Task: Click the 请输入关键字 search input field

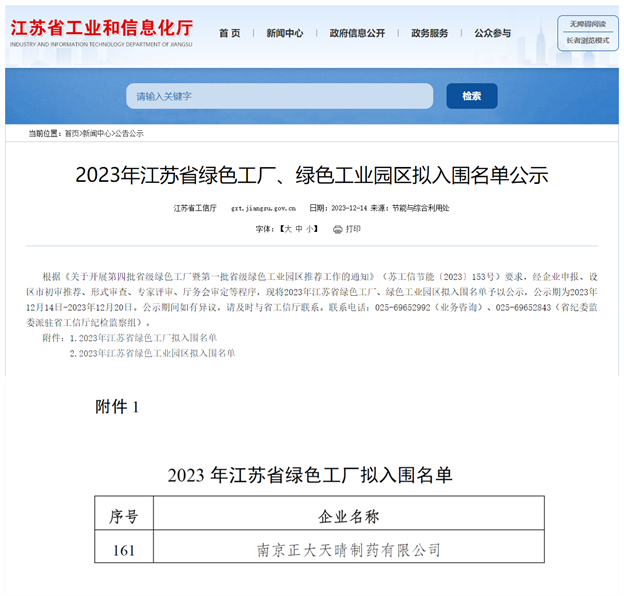Action: 279,96
